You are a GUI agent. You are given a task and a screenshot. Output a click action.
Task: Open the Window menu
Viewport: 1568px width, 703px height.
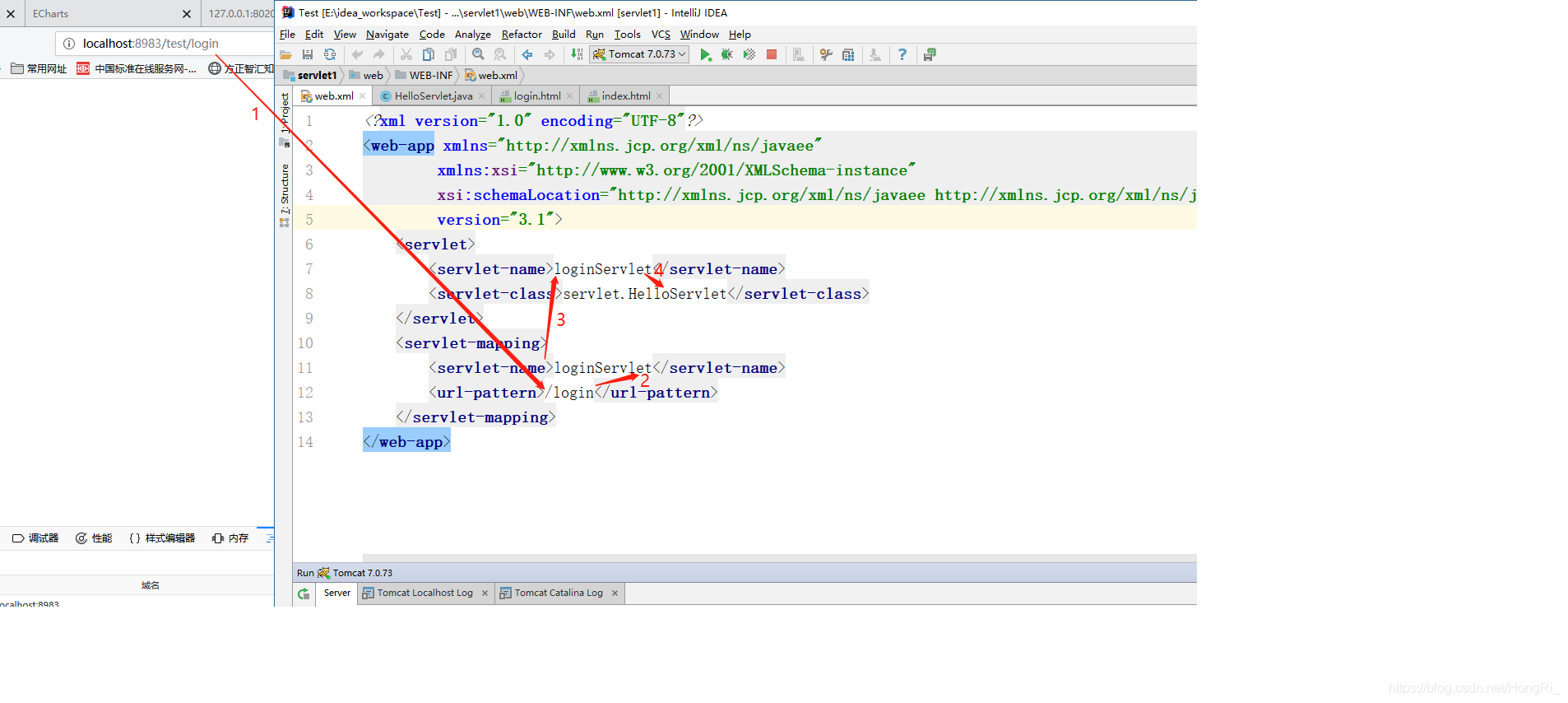click(x=699, y=35)
